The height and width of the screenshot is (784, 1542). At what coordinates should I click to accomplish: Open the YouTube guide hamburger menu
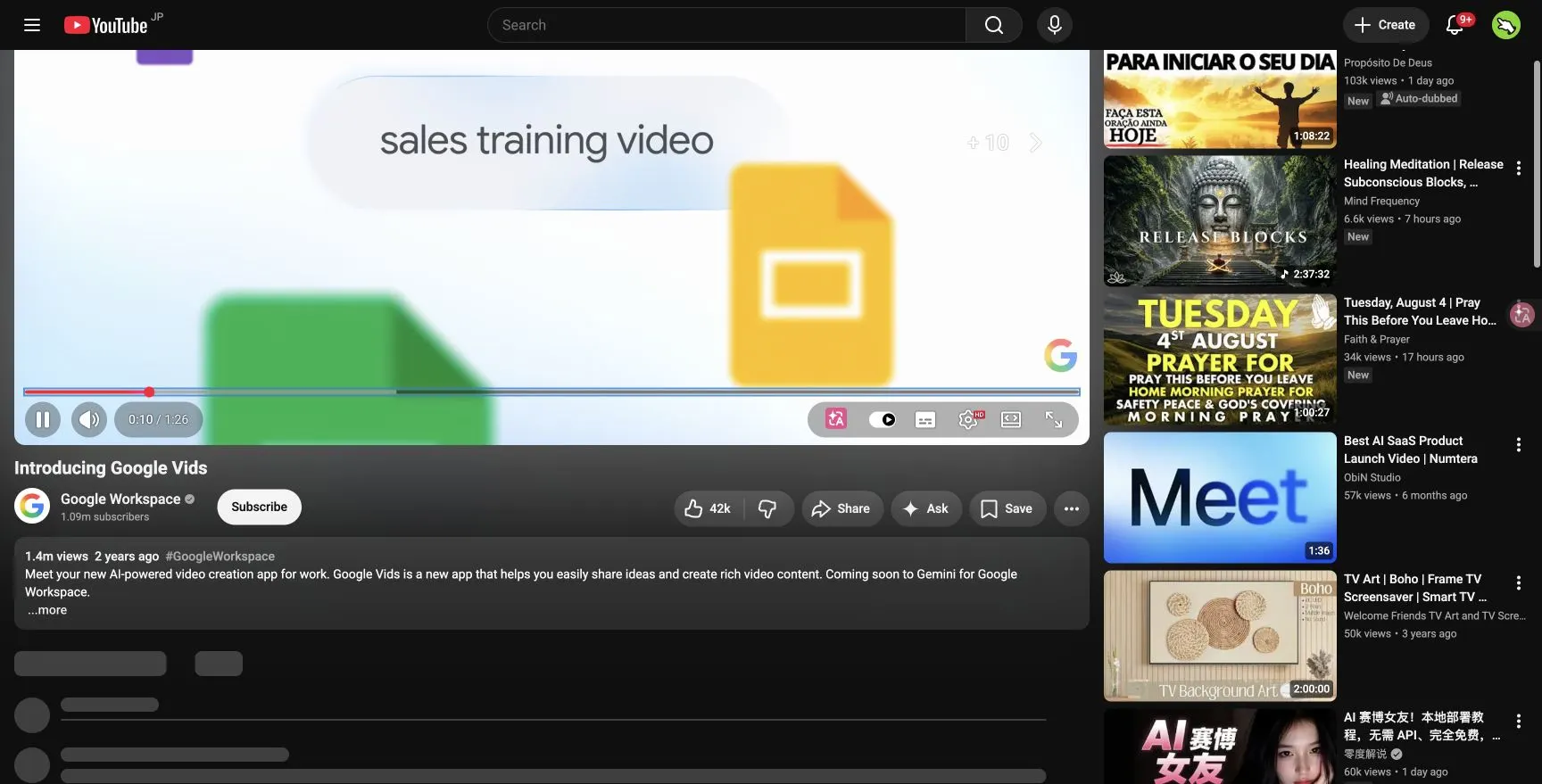[x=32, y=25]
